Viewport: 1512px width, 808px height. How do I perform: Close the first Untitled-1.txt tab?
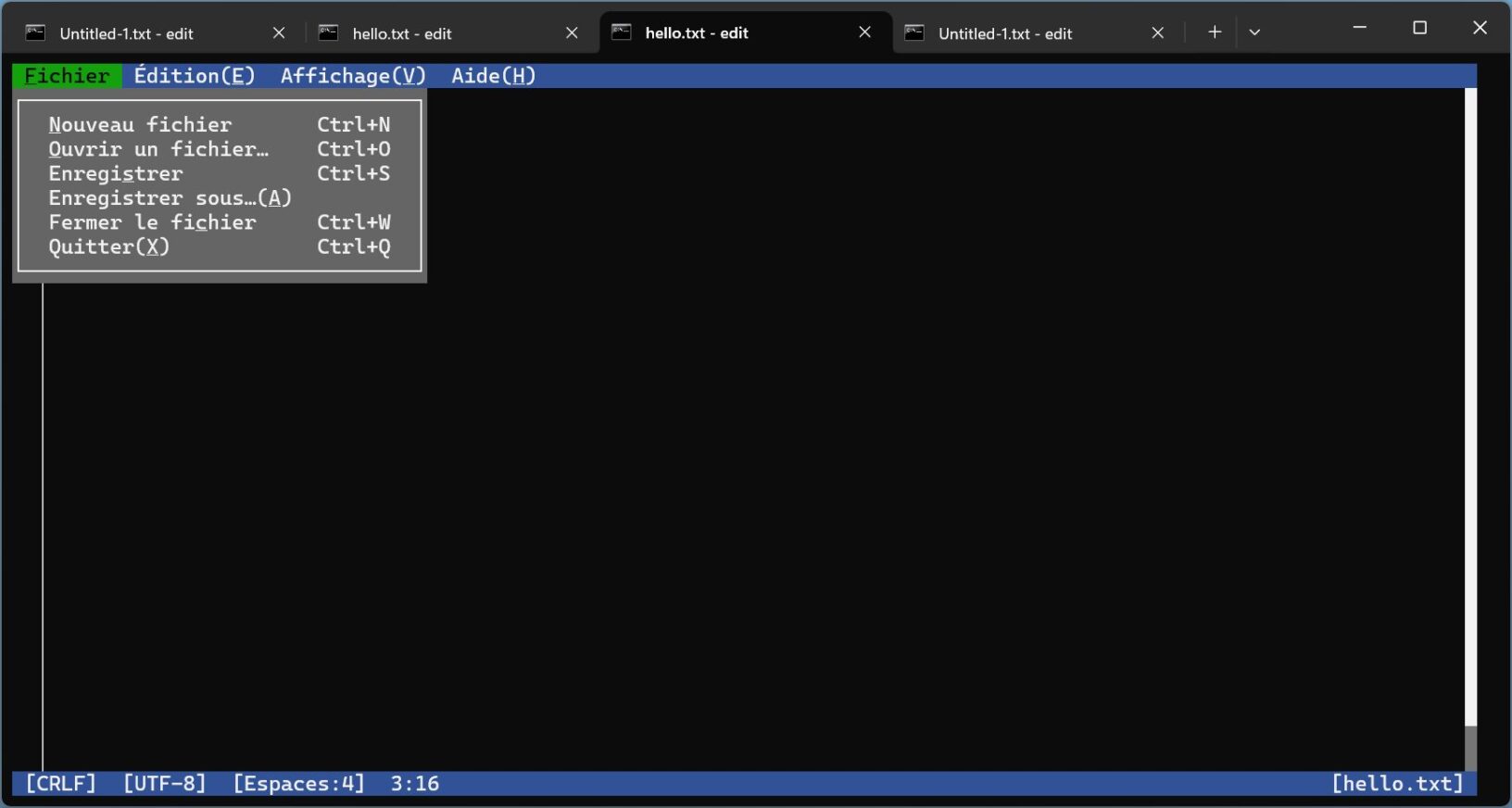(279, 33)
